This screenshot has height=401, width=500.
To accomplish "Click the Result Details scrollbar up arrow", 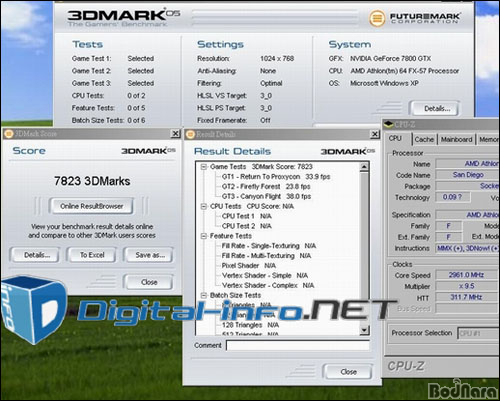I will (364, 166).
